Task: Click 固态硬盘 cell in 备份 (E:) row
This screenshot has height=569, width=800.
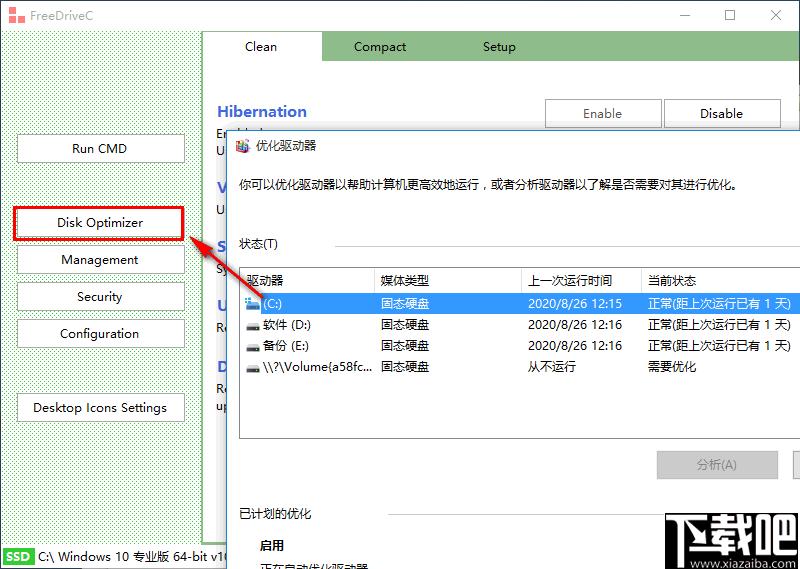Action: tap(405, 345)
